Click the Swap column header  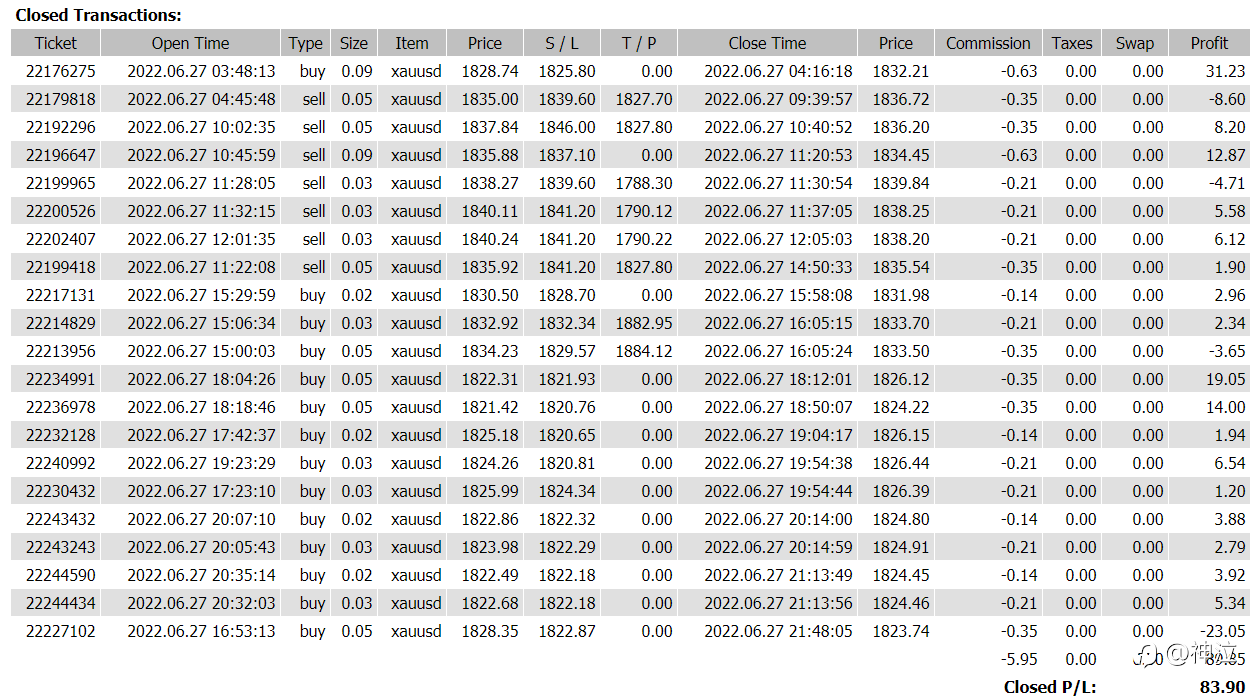pyautogui.click(x=1135, y=43)
